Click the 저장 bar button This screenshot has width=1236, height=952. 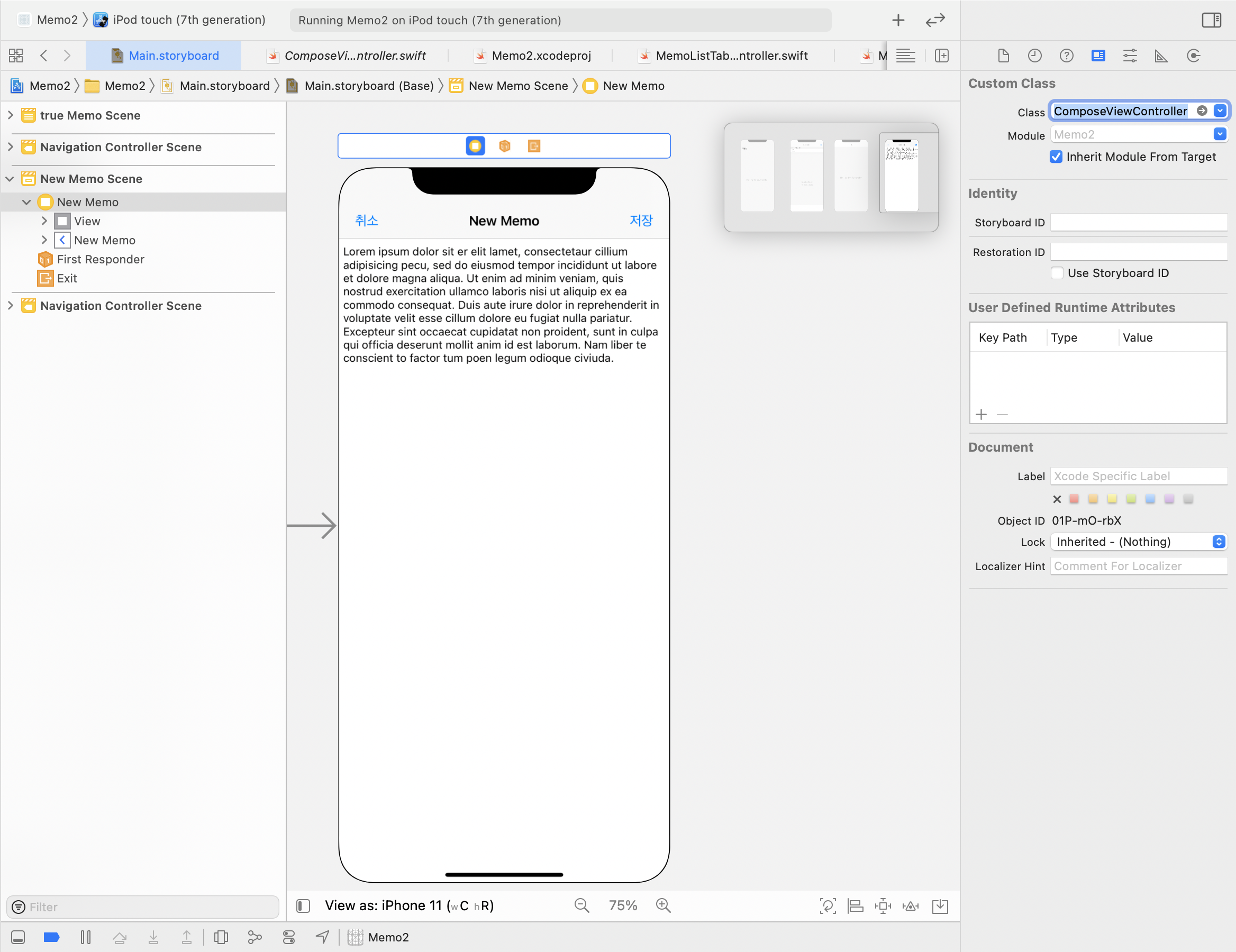(641, 221)
